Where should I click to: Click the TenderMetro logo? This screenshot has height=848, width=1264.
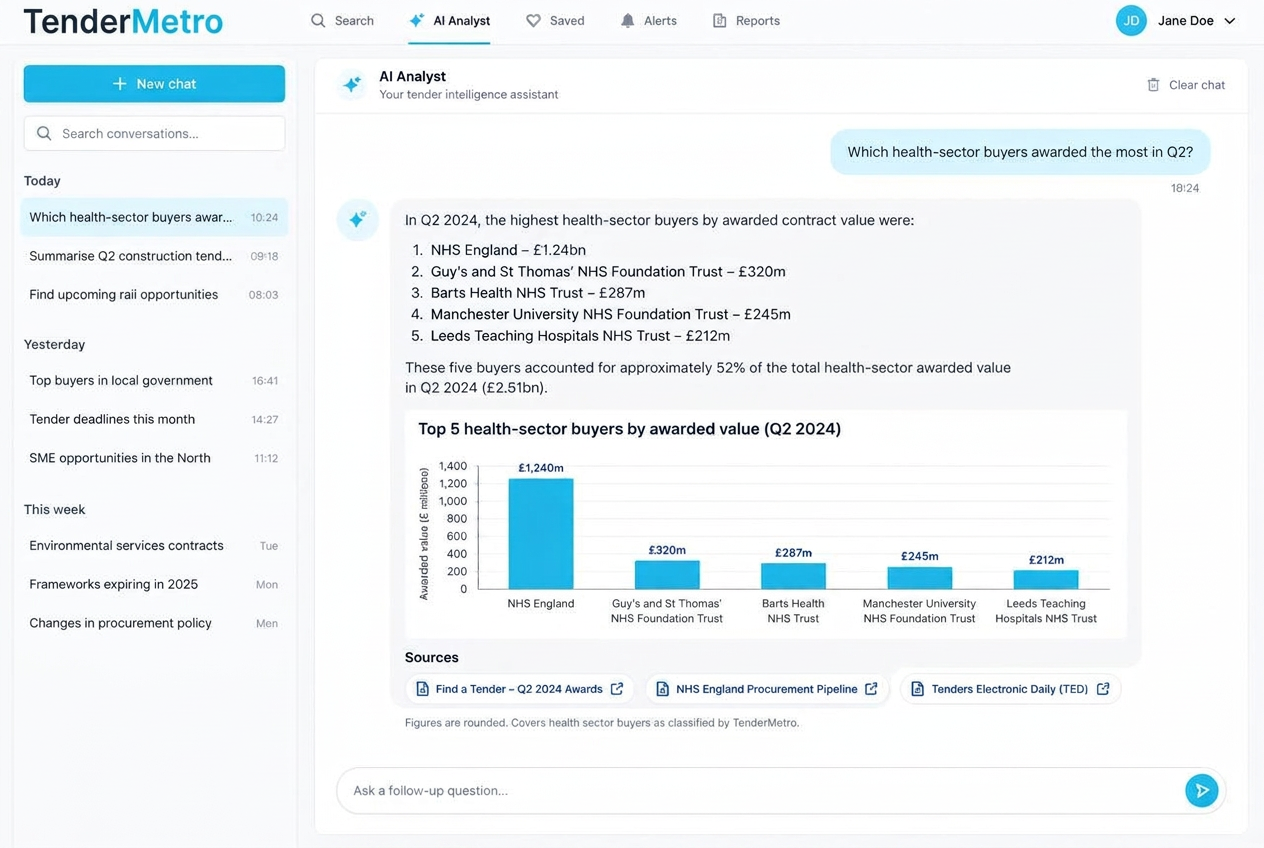point(123,21)
